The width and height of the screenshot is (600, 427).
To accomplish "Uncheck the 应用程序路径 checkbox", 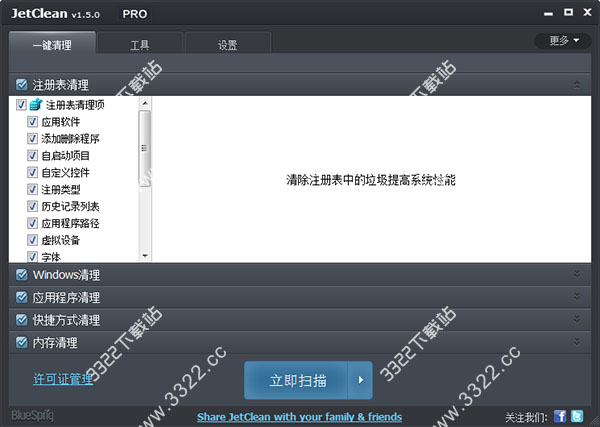I will [x=33, y=223].
